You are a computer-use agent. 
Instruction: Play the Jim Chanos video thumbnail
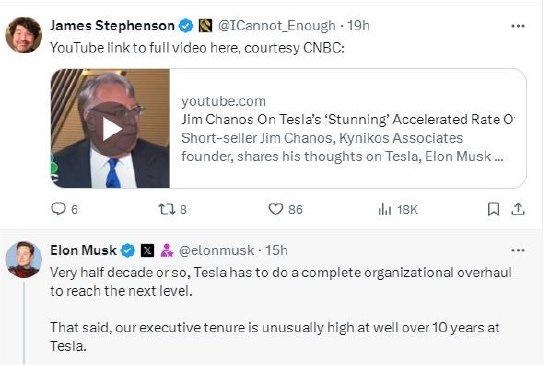[x=112, y=129]
